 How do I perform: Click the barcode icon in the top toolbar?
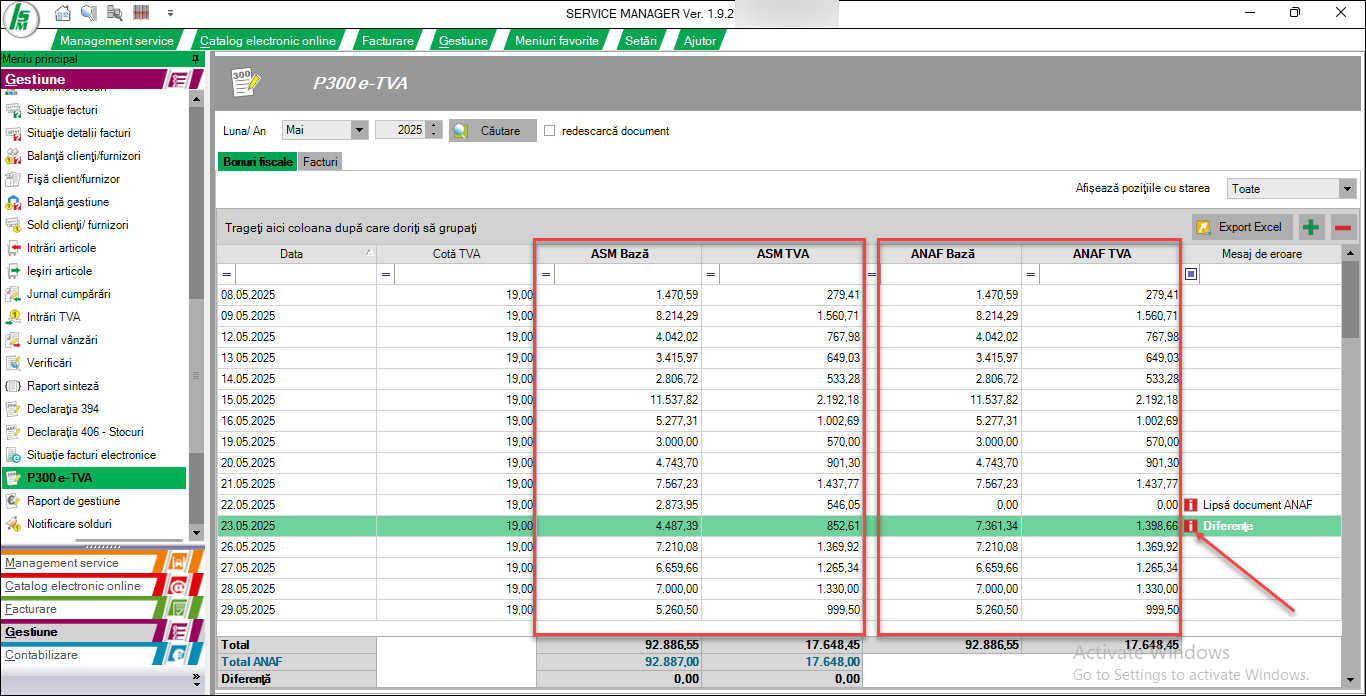[140, 13]
